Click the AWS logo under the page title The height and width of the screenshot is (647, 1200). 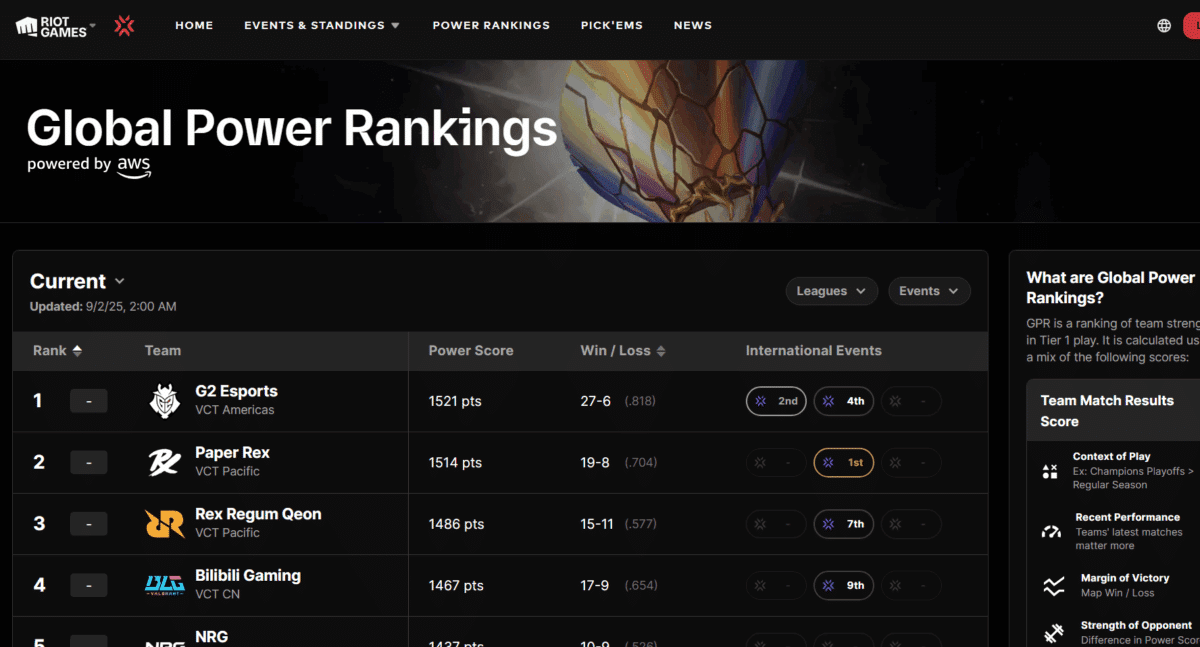(x=133, y=168)
